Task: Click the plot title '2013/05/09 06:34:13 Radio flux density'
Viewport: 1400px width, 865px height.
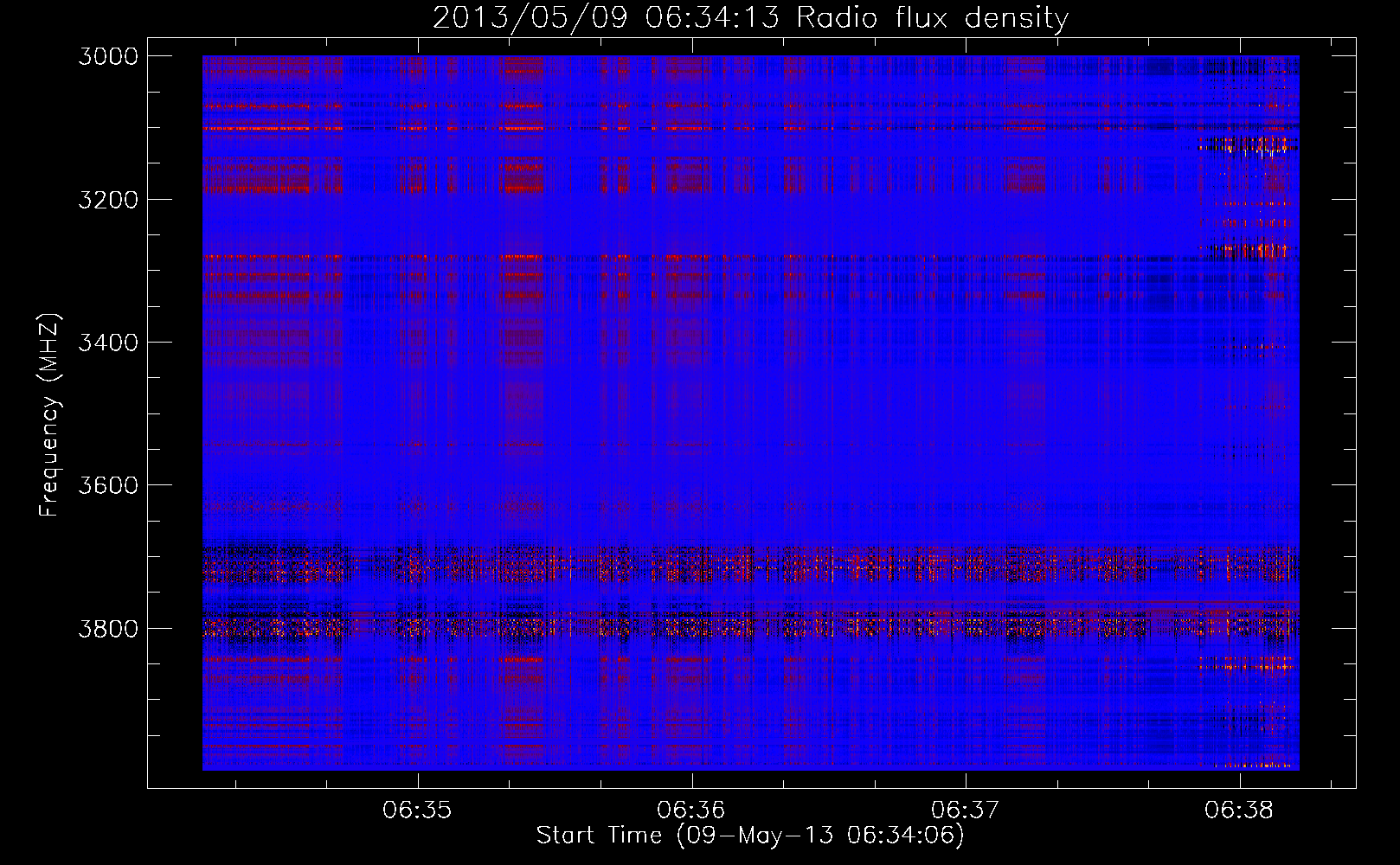Action: (750, 18)
